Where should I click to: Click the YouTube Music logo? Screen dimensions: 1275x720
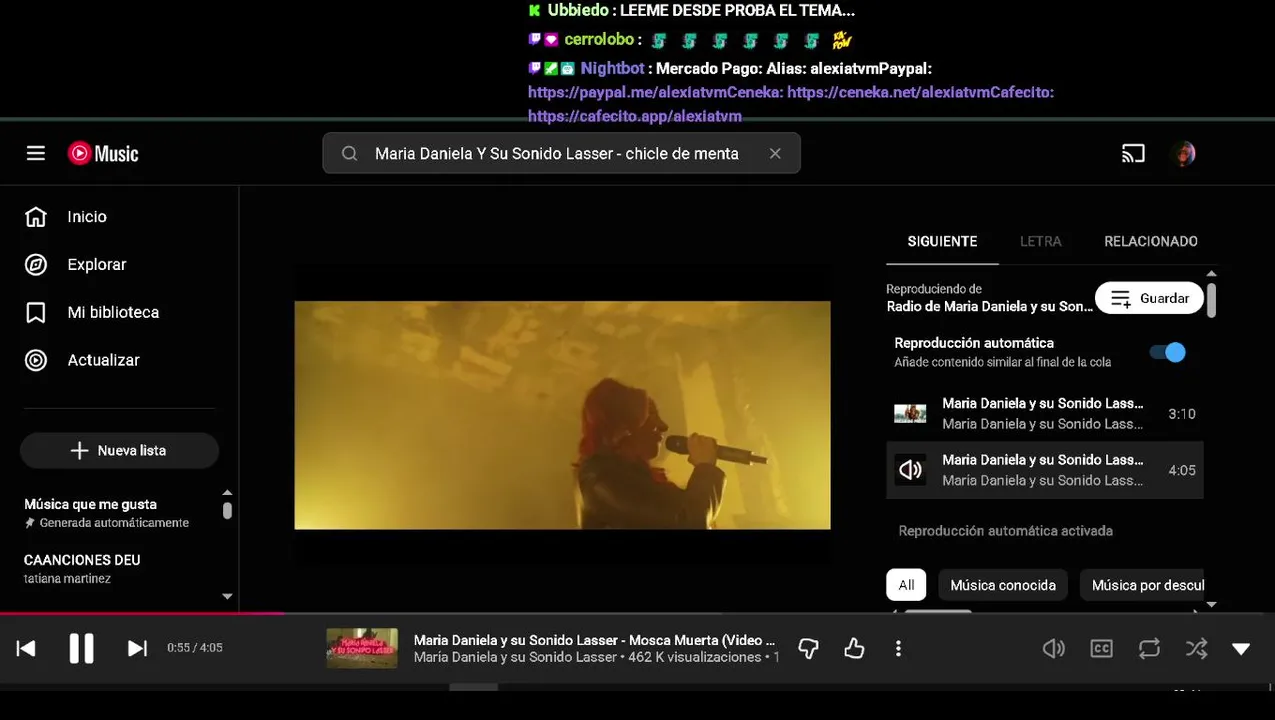pos(103,153)
